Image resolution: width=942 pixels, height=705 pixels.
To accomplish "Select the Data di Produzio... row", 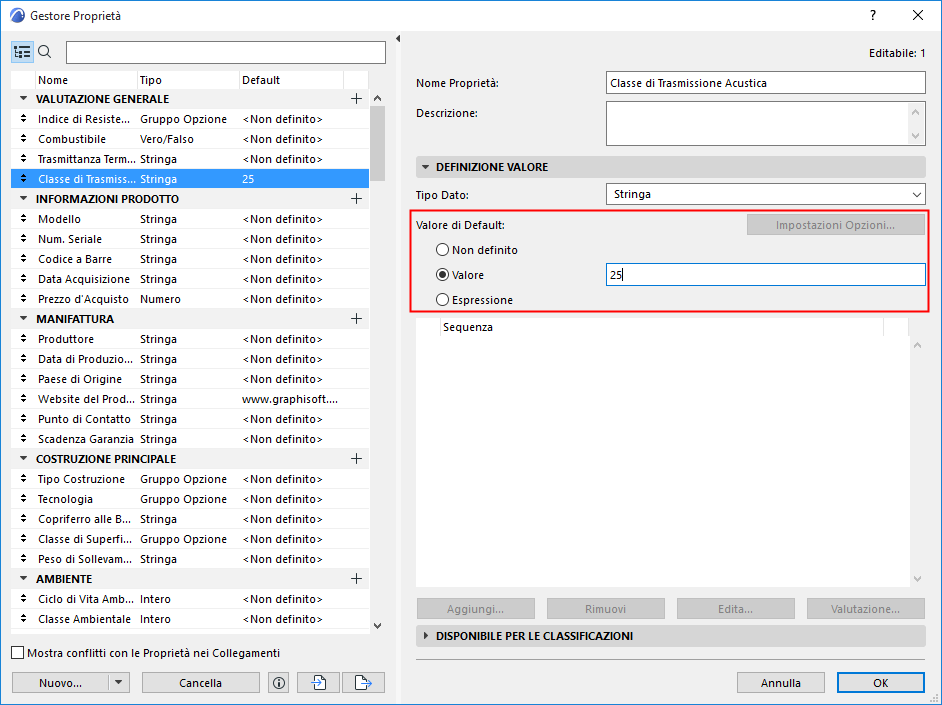I will point(190,359).
